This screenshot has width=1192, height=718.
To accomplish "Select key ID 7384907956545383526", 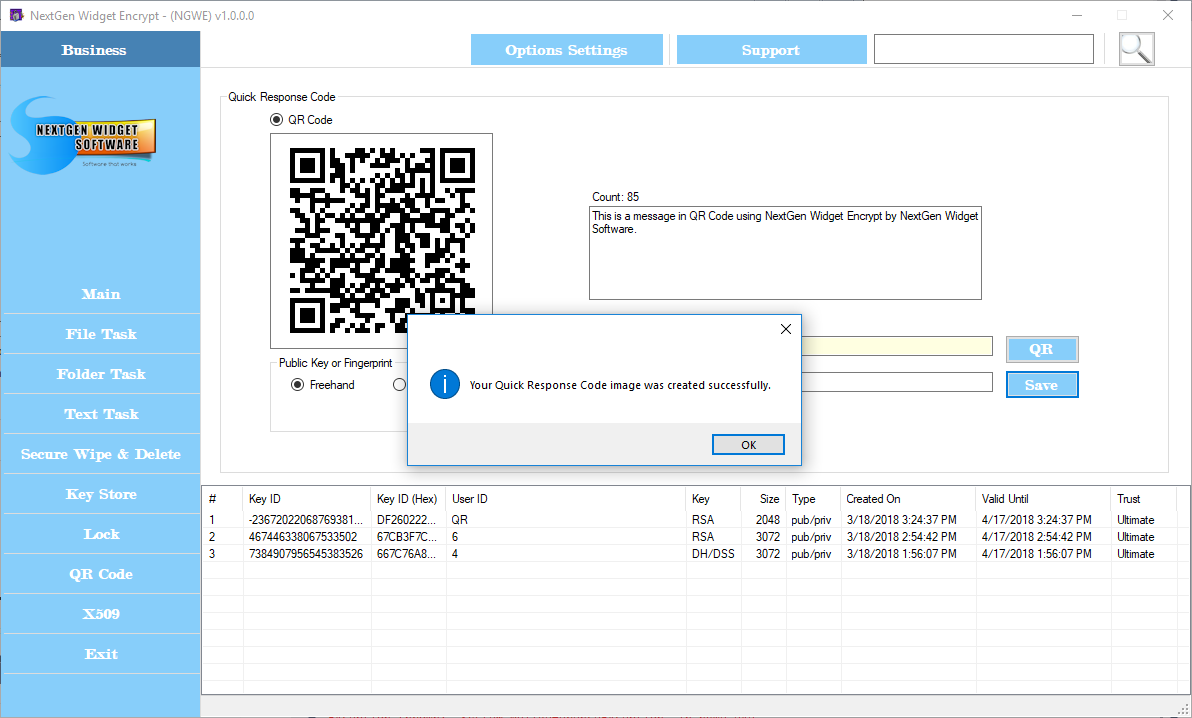I will click(x=306, y=554).
